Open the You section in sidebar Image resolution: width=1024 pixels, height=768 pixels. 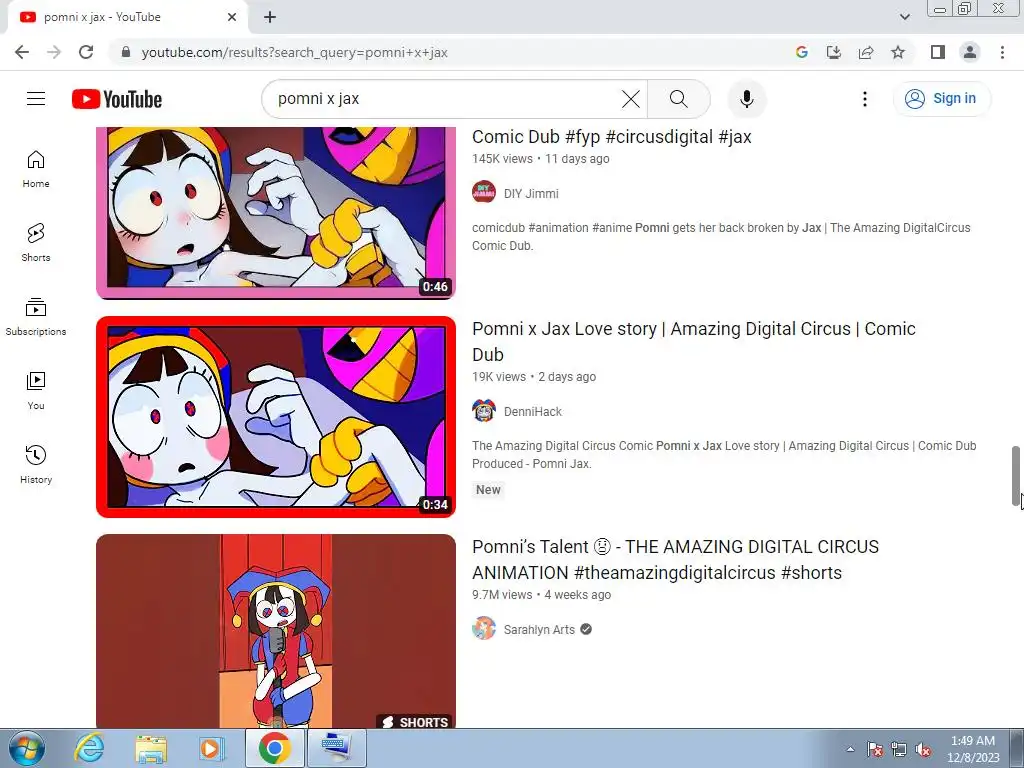(36, 391)
